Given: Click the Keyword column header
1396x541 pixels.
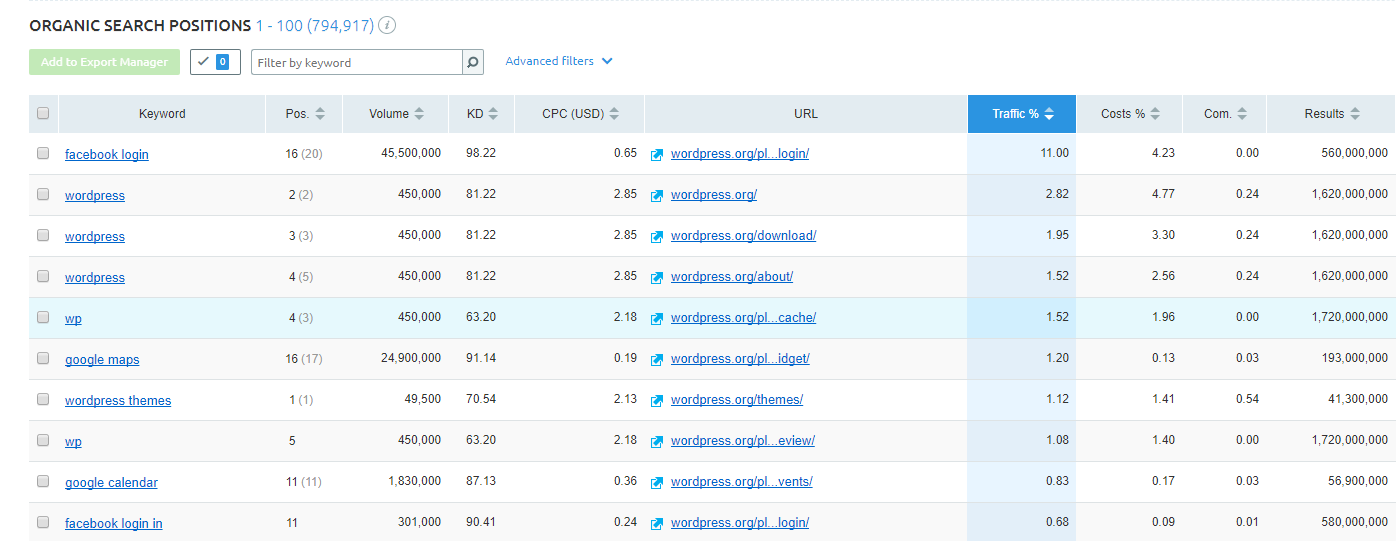Looking at the screenshot, I should (x=162, y=114).
